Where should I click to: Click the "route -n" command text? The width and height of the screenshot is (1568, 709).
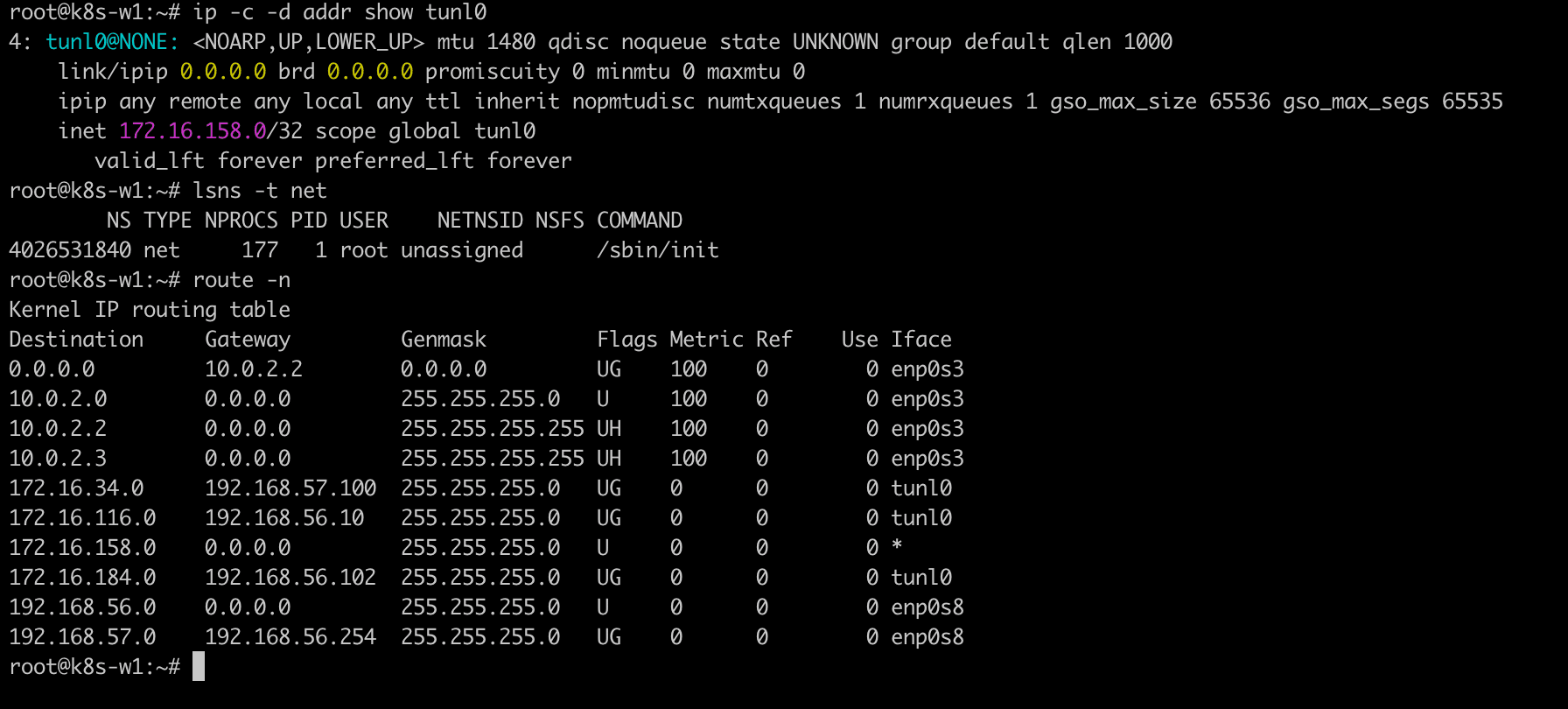[241, 280]
